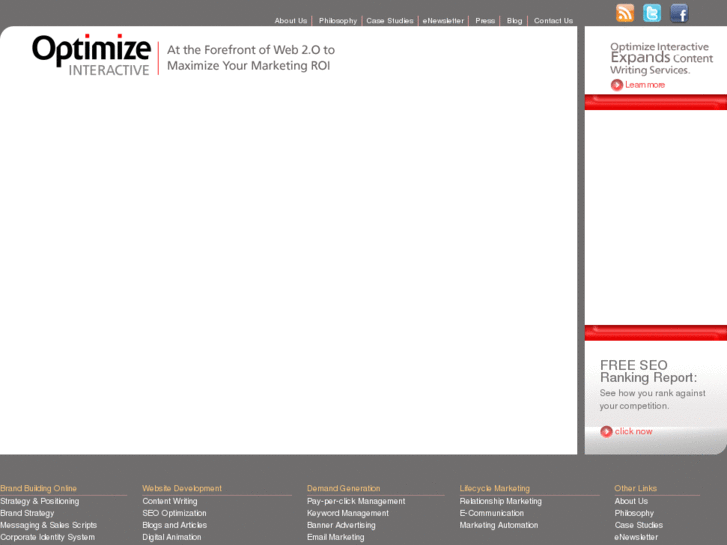Click the 'At the Forefront of Web 2.0' tagline
This screenshot has width=727, height=545.
pos(250,58)
